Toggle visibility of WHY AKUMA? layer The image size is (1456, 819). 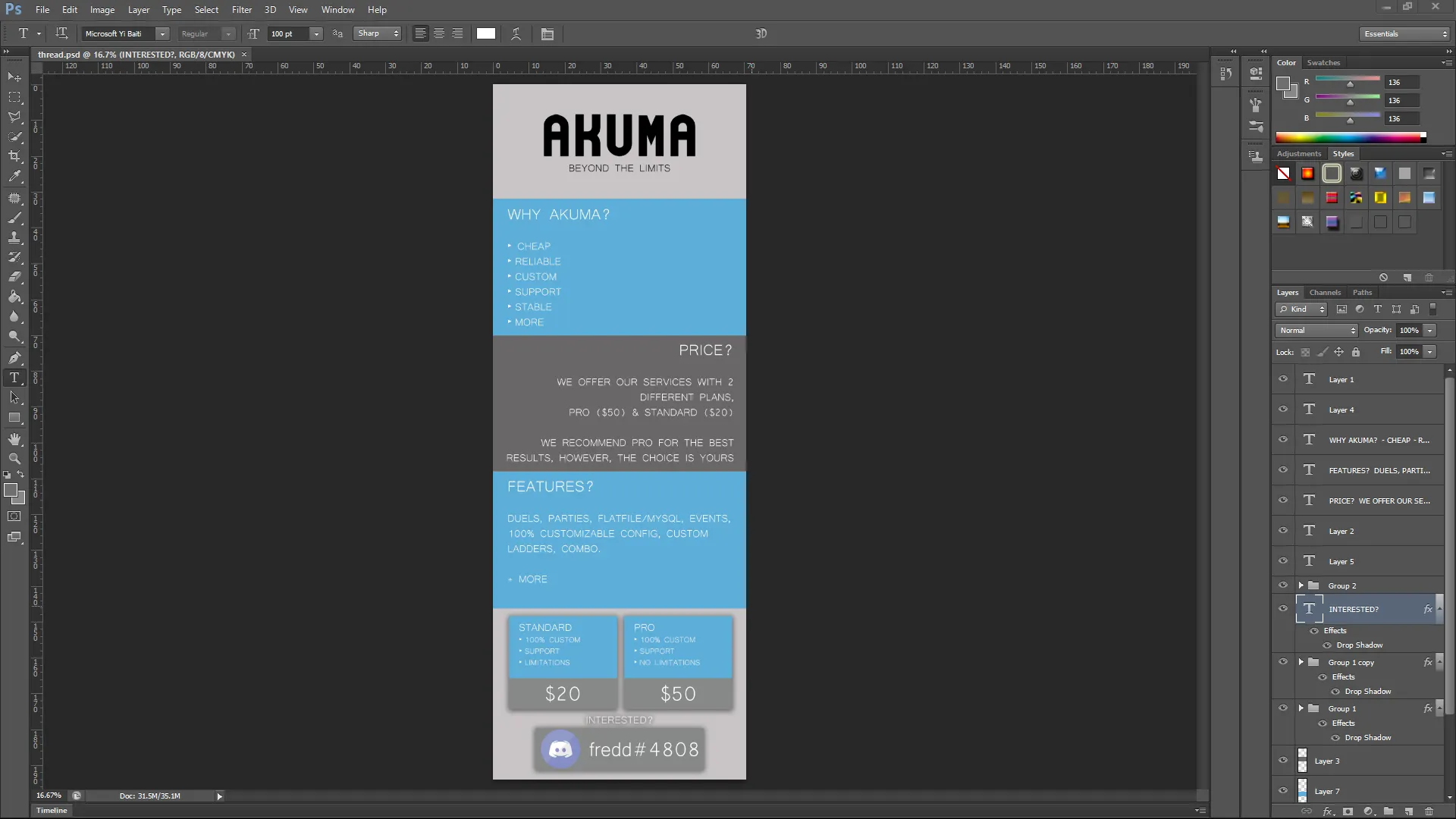click(1283, 440)
